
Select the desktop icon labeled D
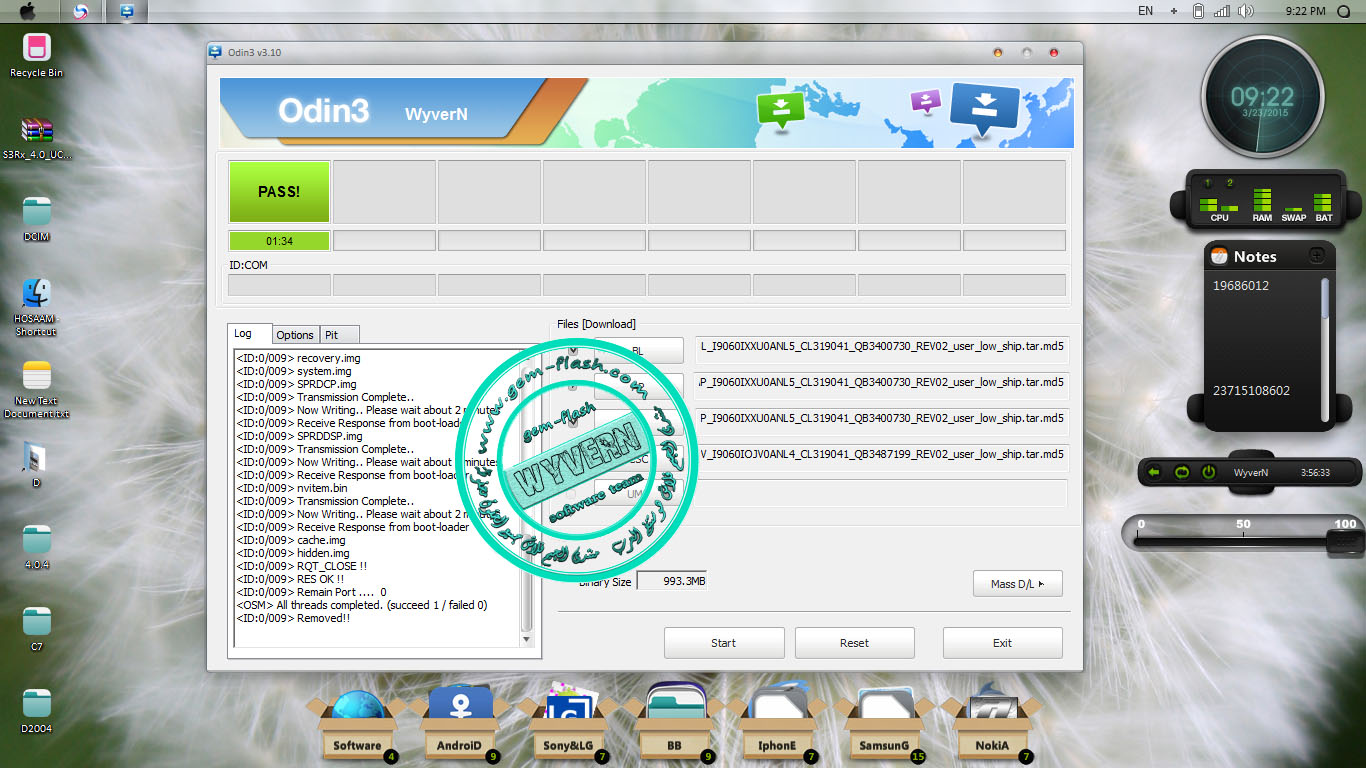pyautogui.click(x=36, y=464)
